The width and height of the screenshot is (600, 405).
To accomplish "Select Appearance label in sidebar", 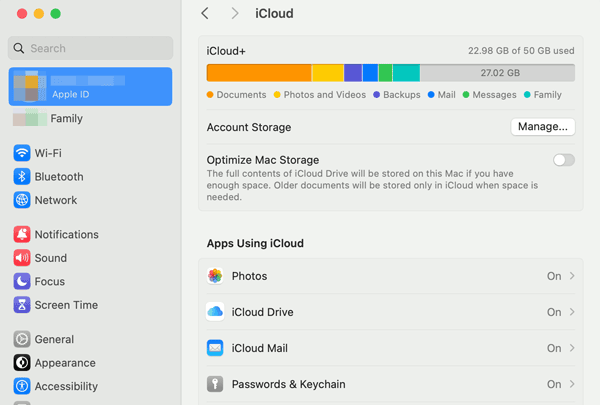I will pos(65,363).
